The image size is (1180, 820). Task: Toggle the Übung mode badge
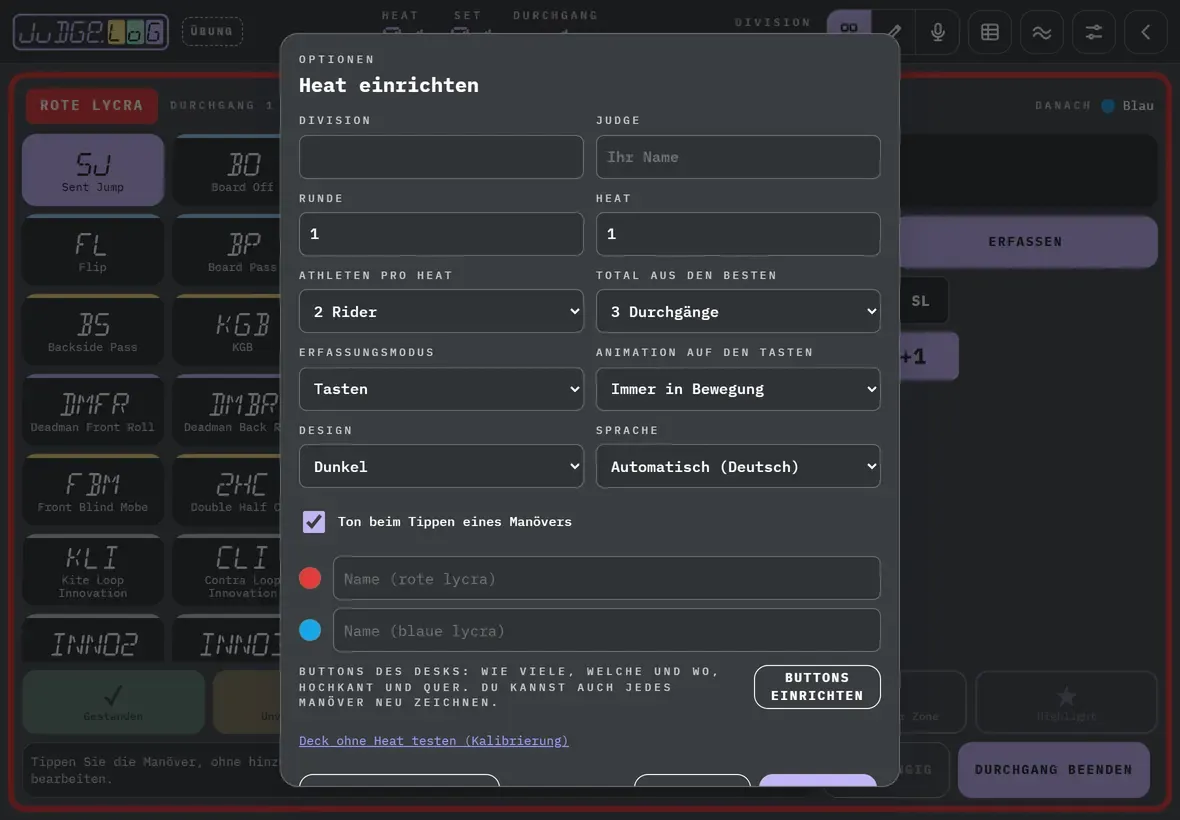[x=212, y=32]
